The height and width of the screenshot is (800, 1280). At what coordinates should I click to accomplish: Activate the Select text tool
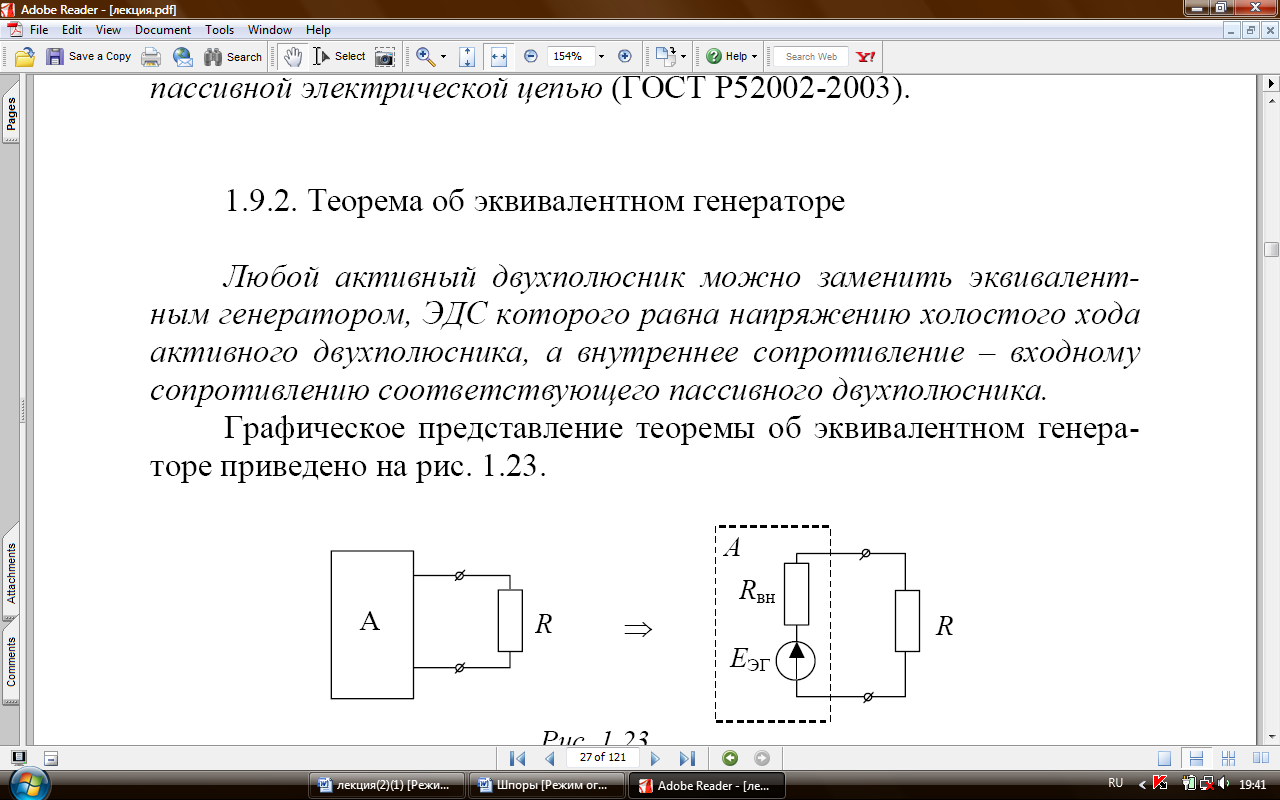tap(340, 56)
